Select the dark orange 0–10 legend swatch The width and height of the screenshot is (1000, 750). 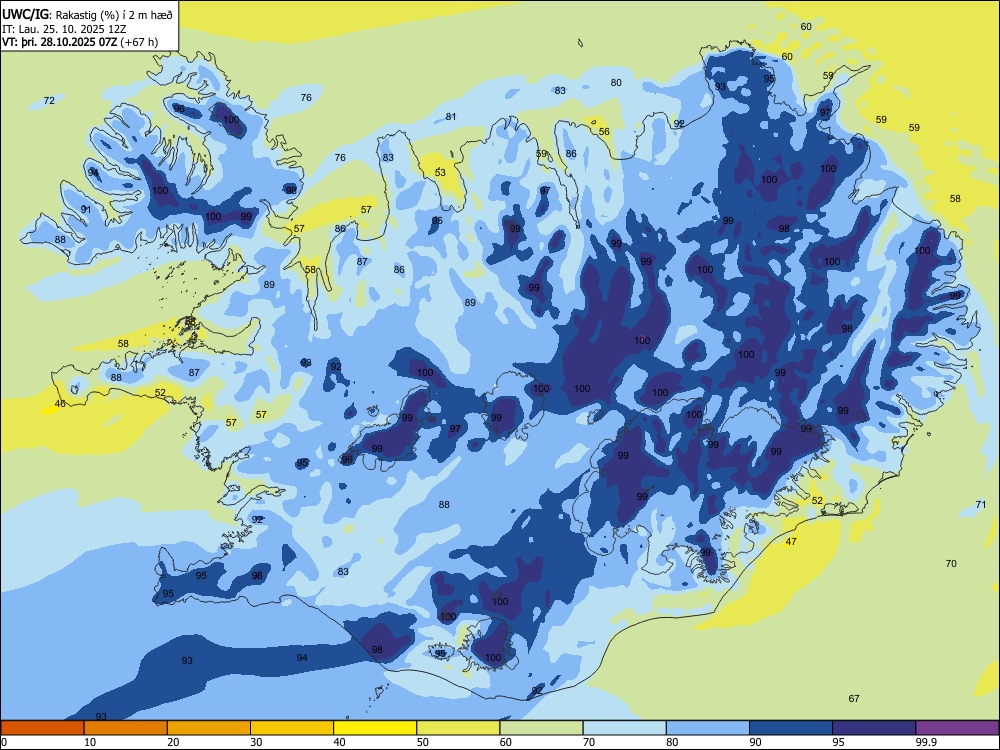42,728
